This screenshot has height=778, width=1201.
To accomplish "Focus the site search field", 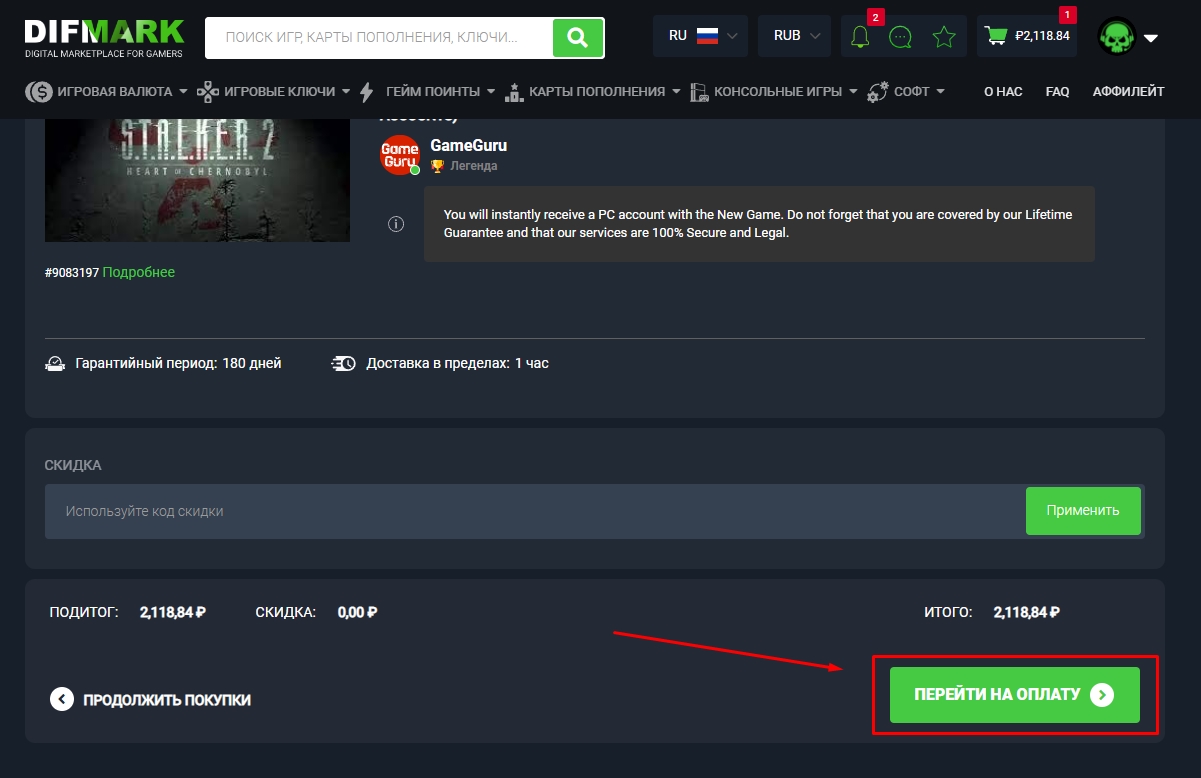I will point(379,38).
